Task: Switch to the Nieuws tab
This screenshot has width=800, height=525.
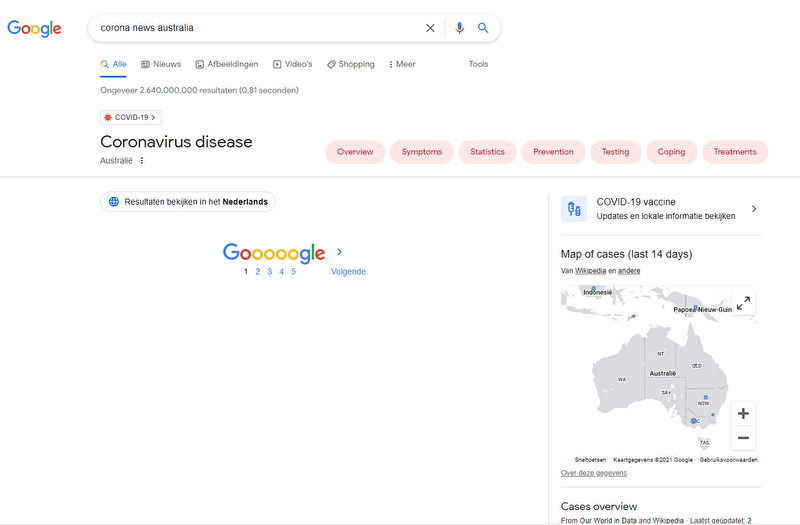Action: (161, 64)
